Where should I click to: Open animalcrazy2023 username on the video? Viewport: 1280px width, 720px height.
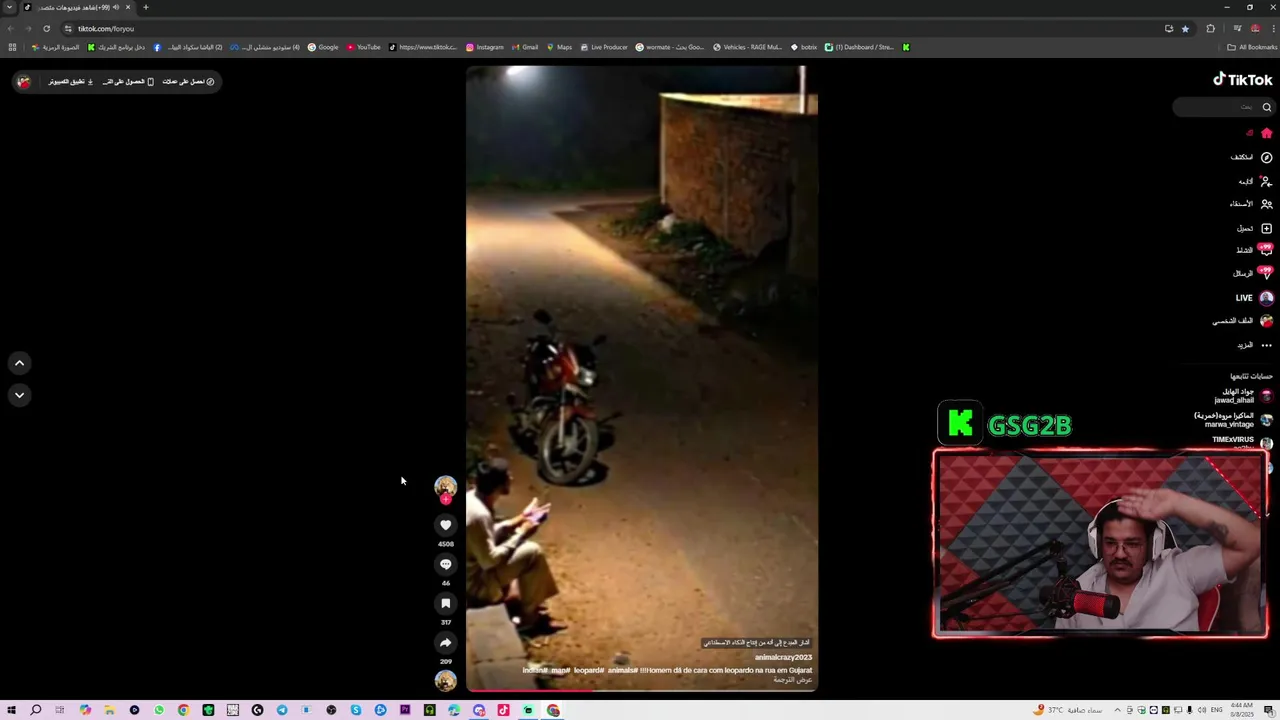point(783,657)
